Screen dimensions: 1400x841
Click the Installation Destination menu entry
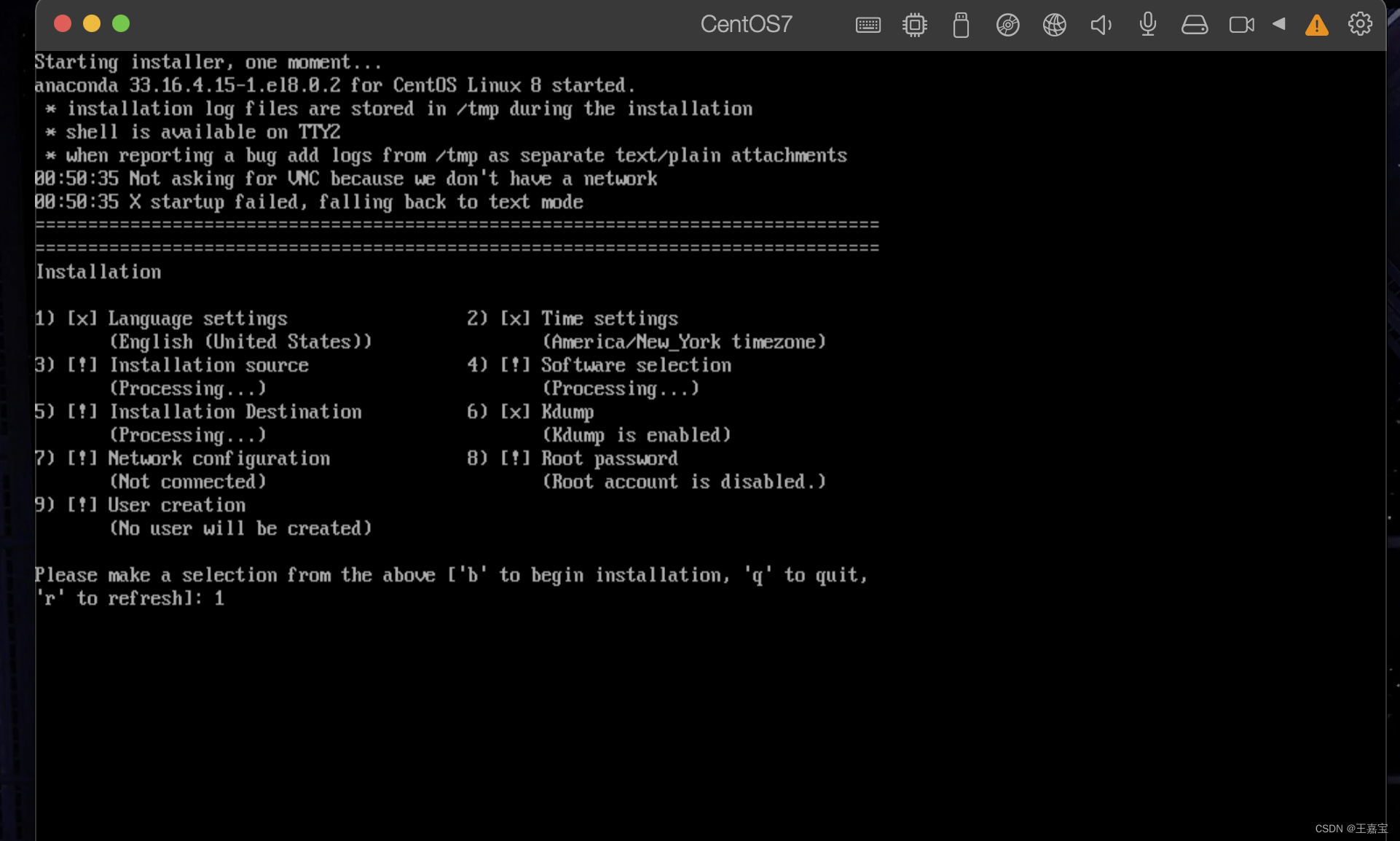click(x=235, y=412)
